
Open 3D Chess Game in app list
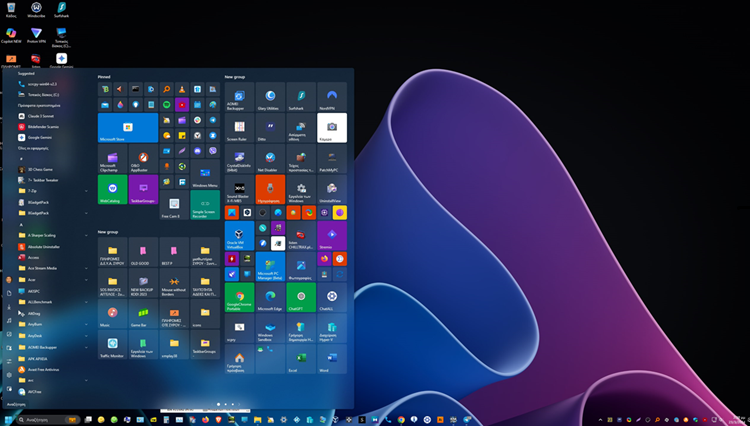click(53, 169)
